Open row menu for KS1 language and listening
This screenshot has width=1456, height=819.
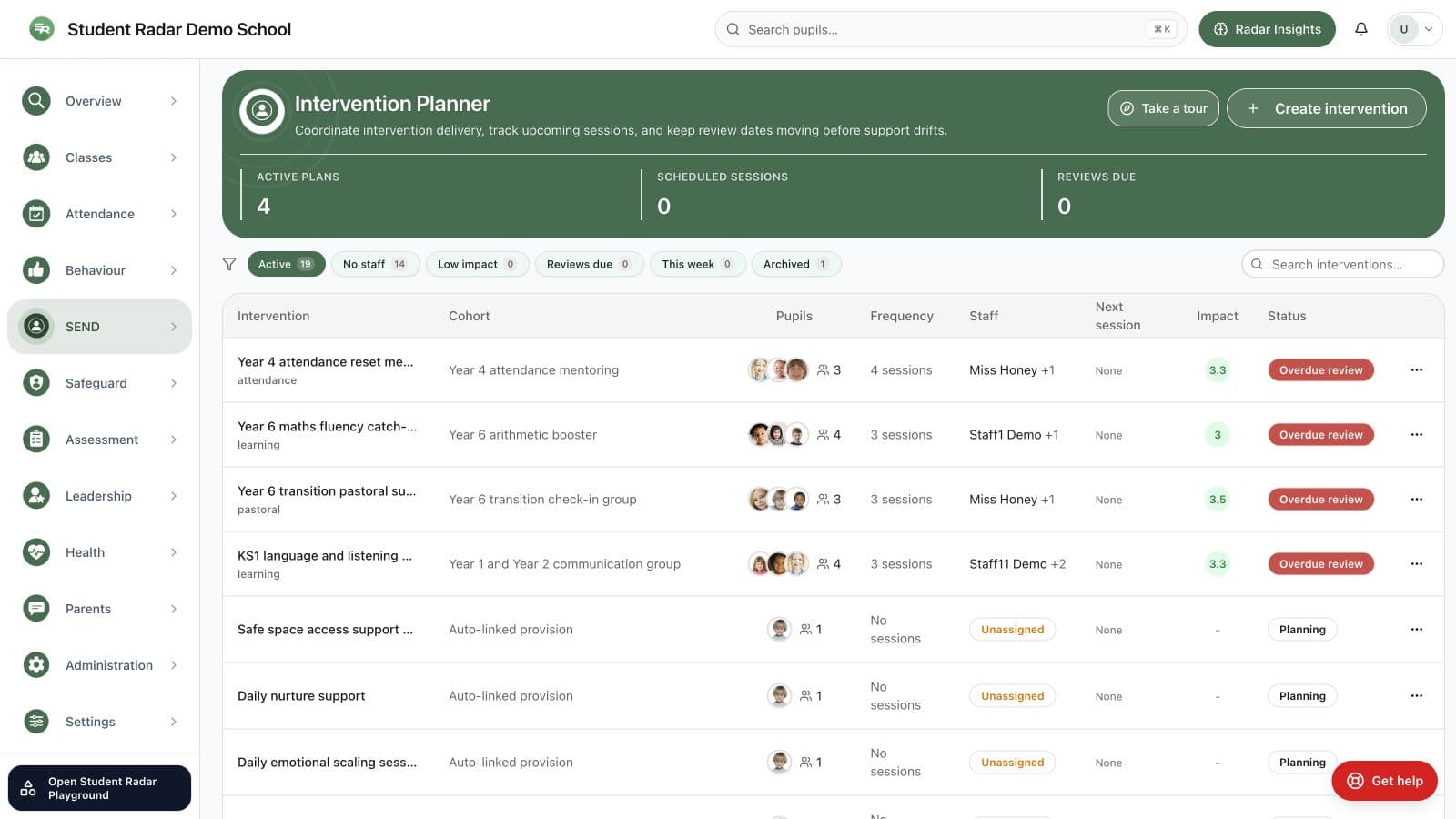[1417, 564]
